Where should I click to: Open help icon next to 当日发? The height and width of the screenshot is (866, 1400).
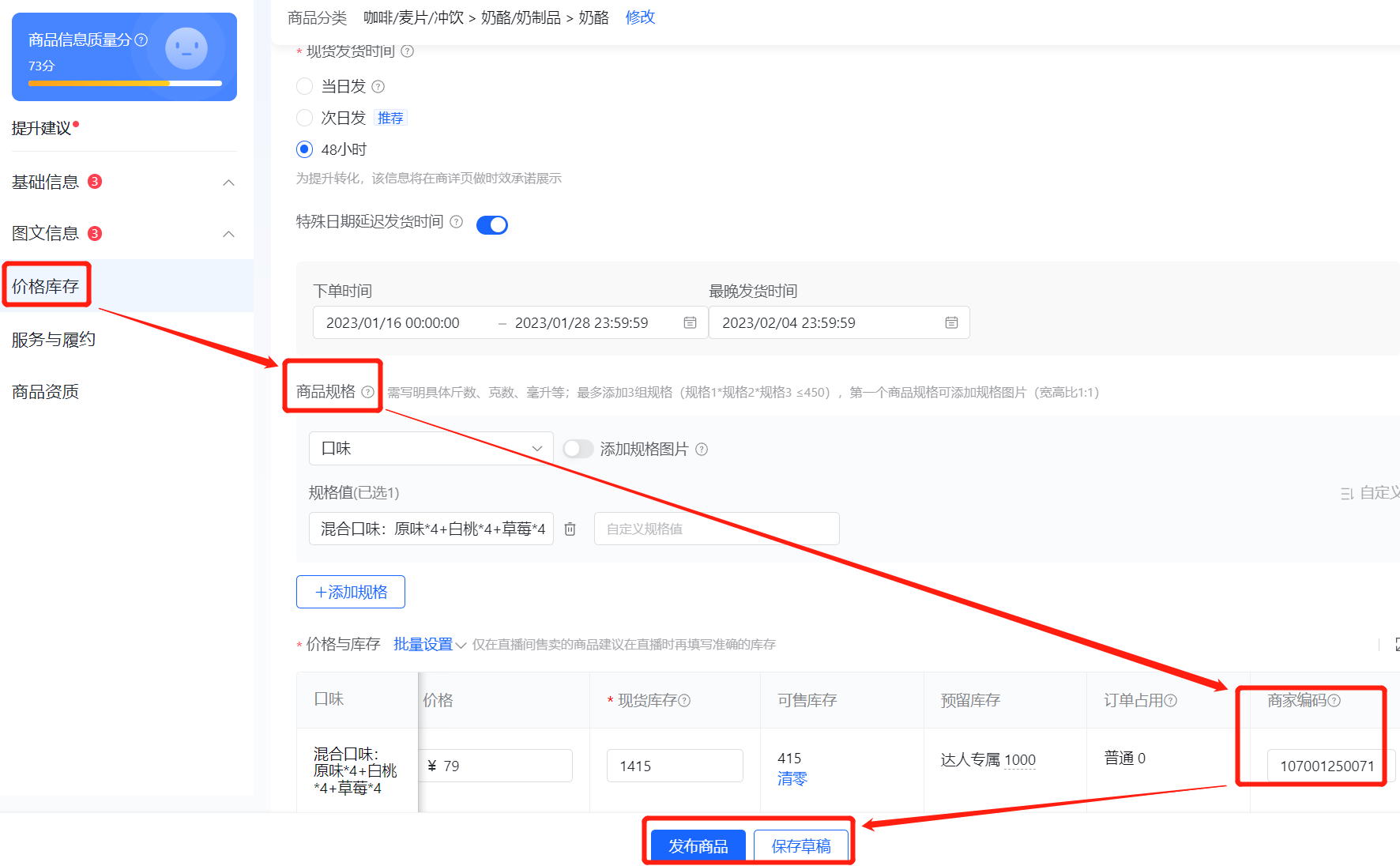378,86
